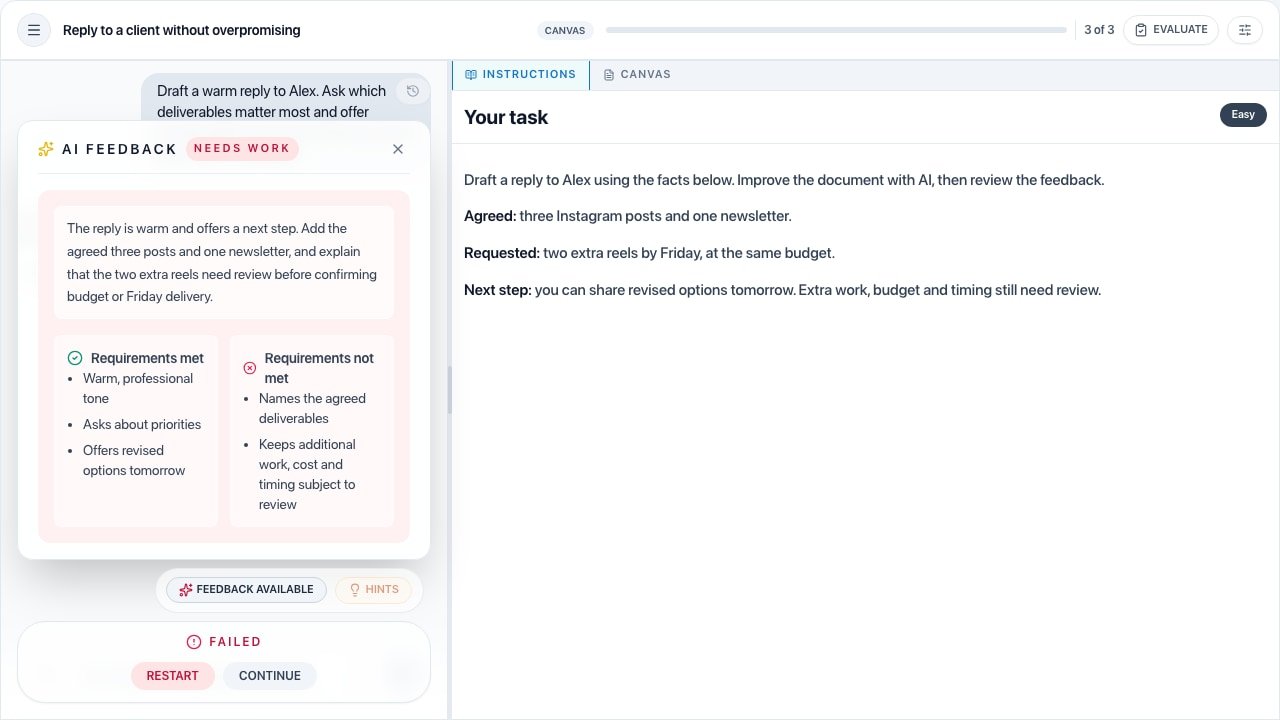Screen dimensions: 1280x720
Task: Click the failed alert icon
Action: point(194,642)
